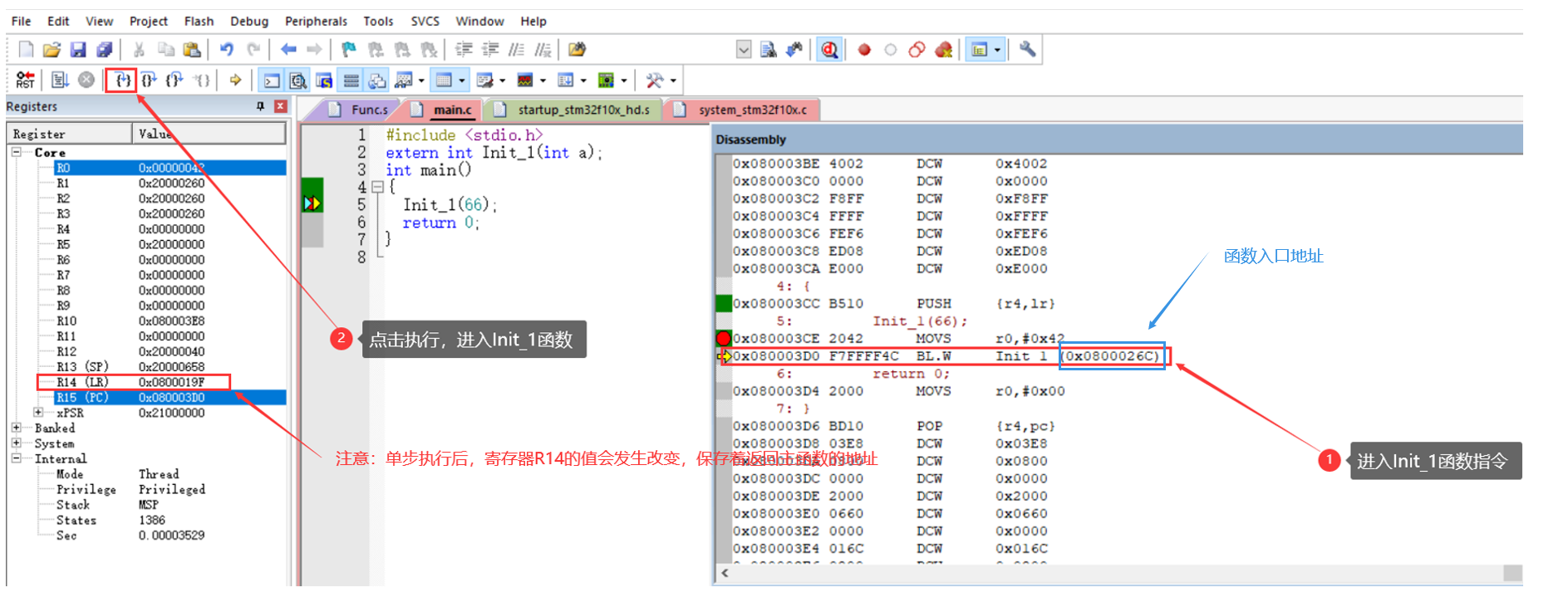Click the Save All icon
Viewport: 1568px width, 607px height.
[104, 50]
